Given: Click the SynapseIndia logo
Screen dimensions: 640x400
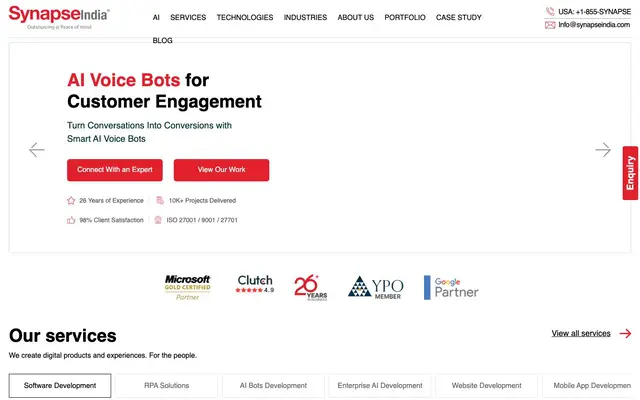Looking at the screenshot, I should click(59, 17).
